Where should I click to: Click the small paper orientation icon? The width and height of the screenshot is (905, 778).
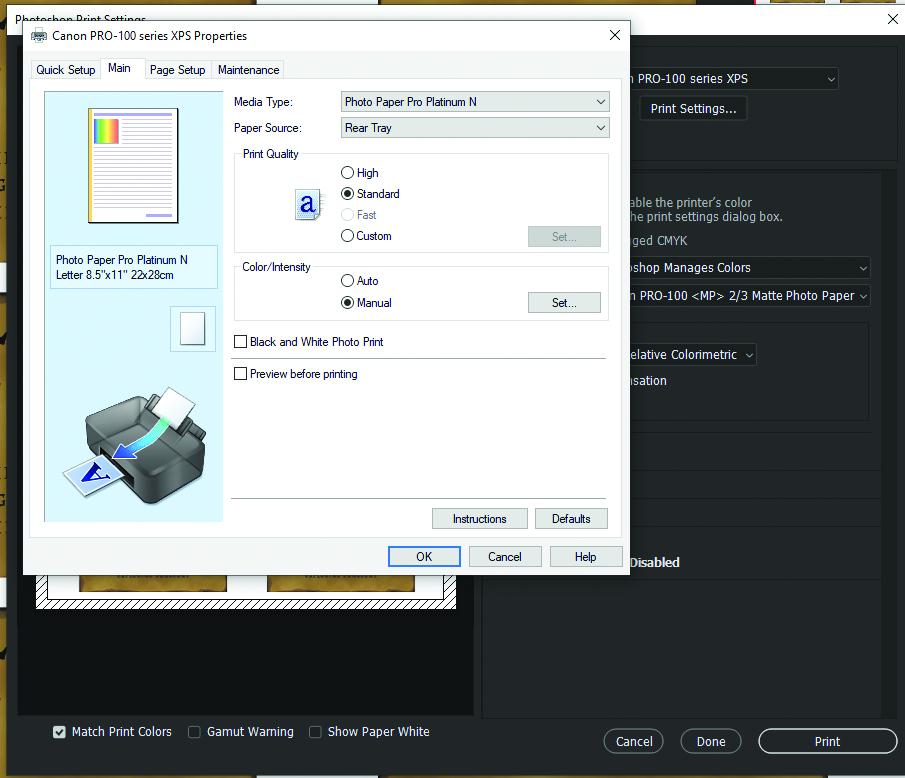coord(192,329)
